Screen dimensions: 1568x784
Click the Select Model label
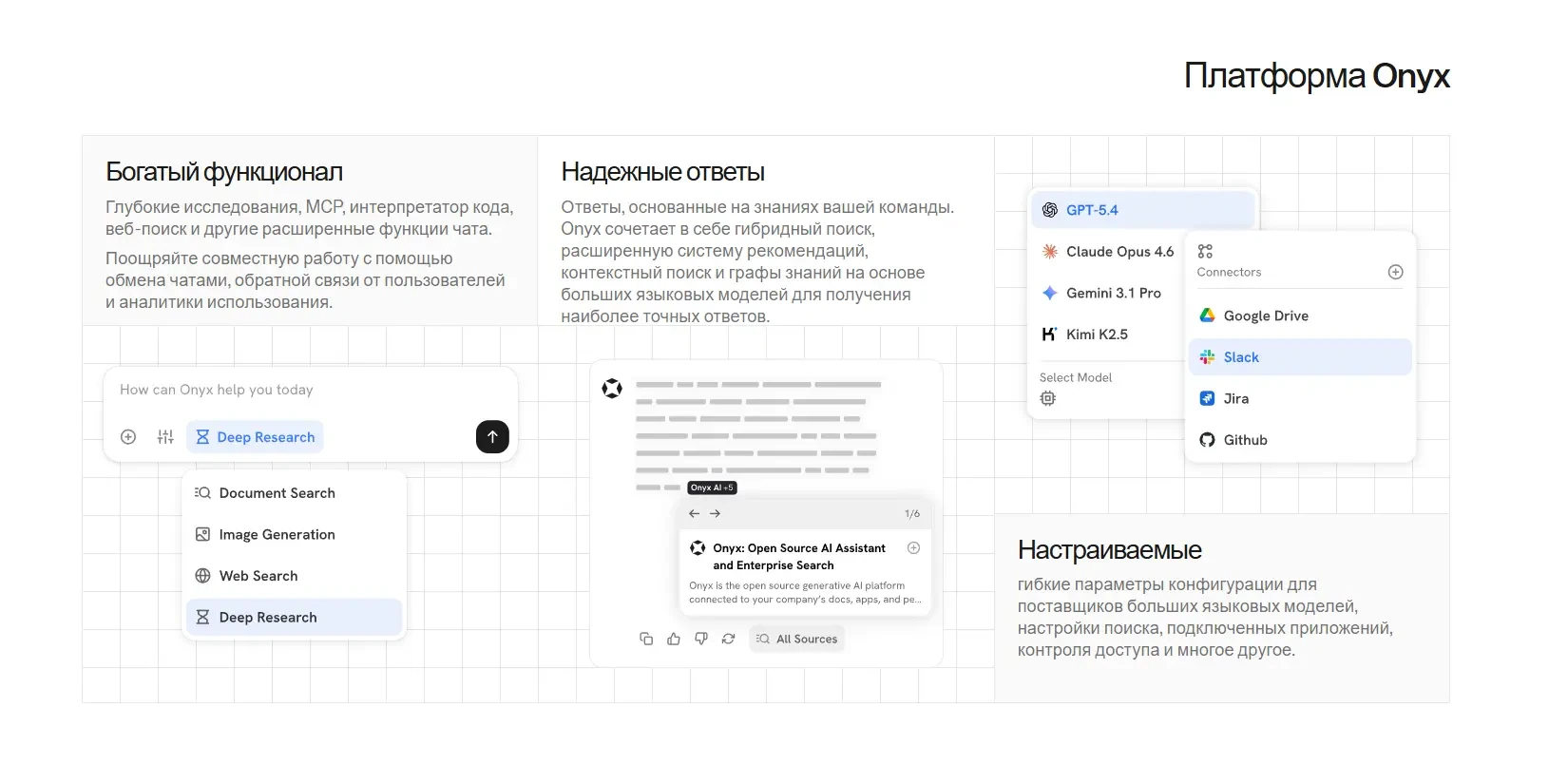click(1076, 377)
